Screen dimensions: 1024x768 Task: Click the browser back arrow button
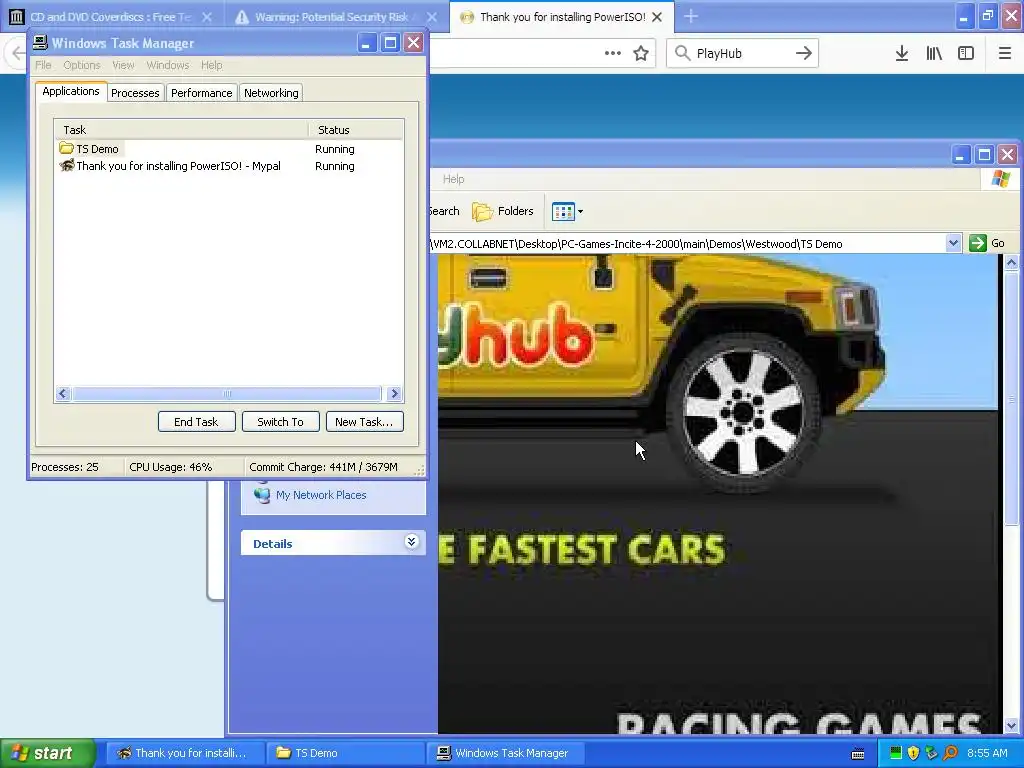coord(18,54)
